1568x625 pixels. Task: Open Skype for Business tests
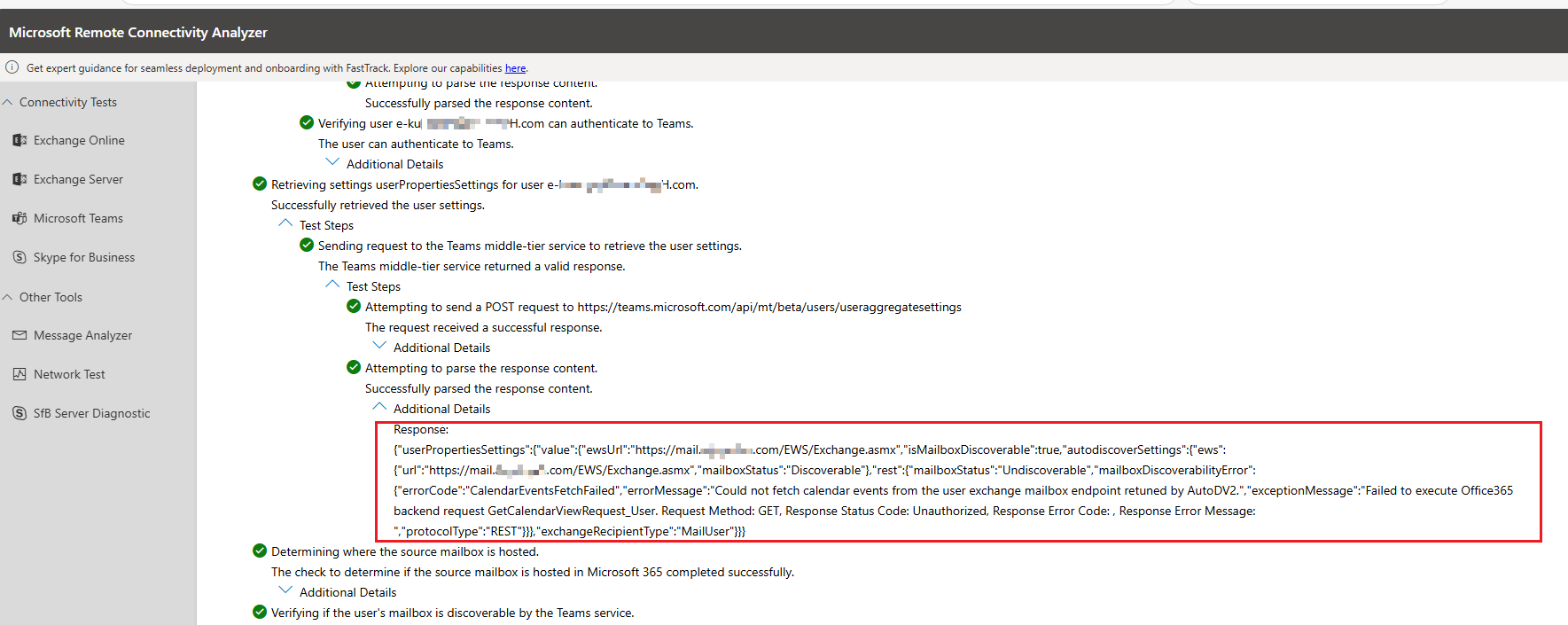(84, 257)
